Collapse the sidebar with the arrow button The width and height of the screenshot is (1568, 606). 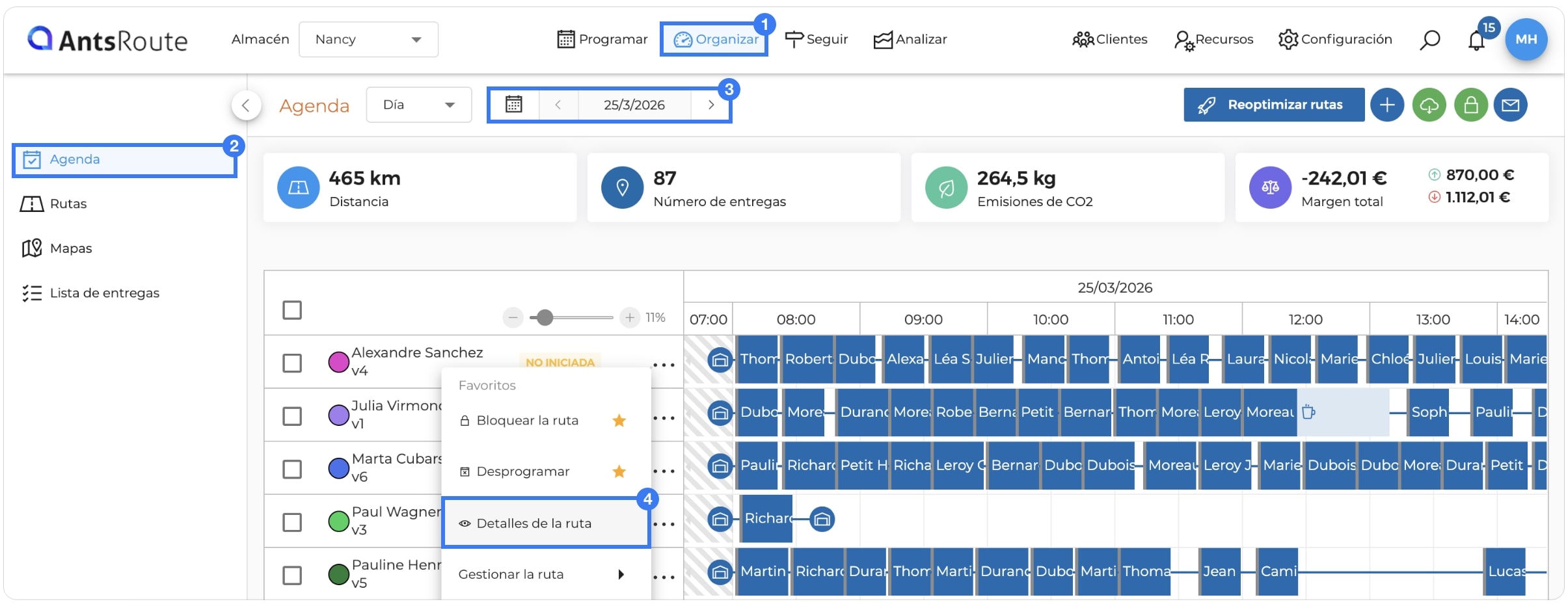246,105
